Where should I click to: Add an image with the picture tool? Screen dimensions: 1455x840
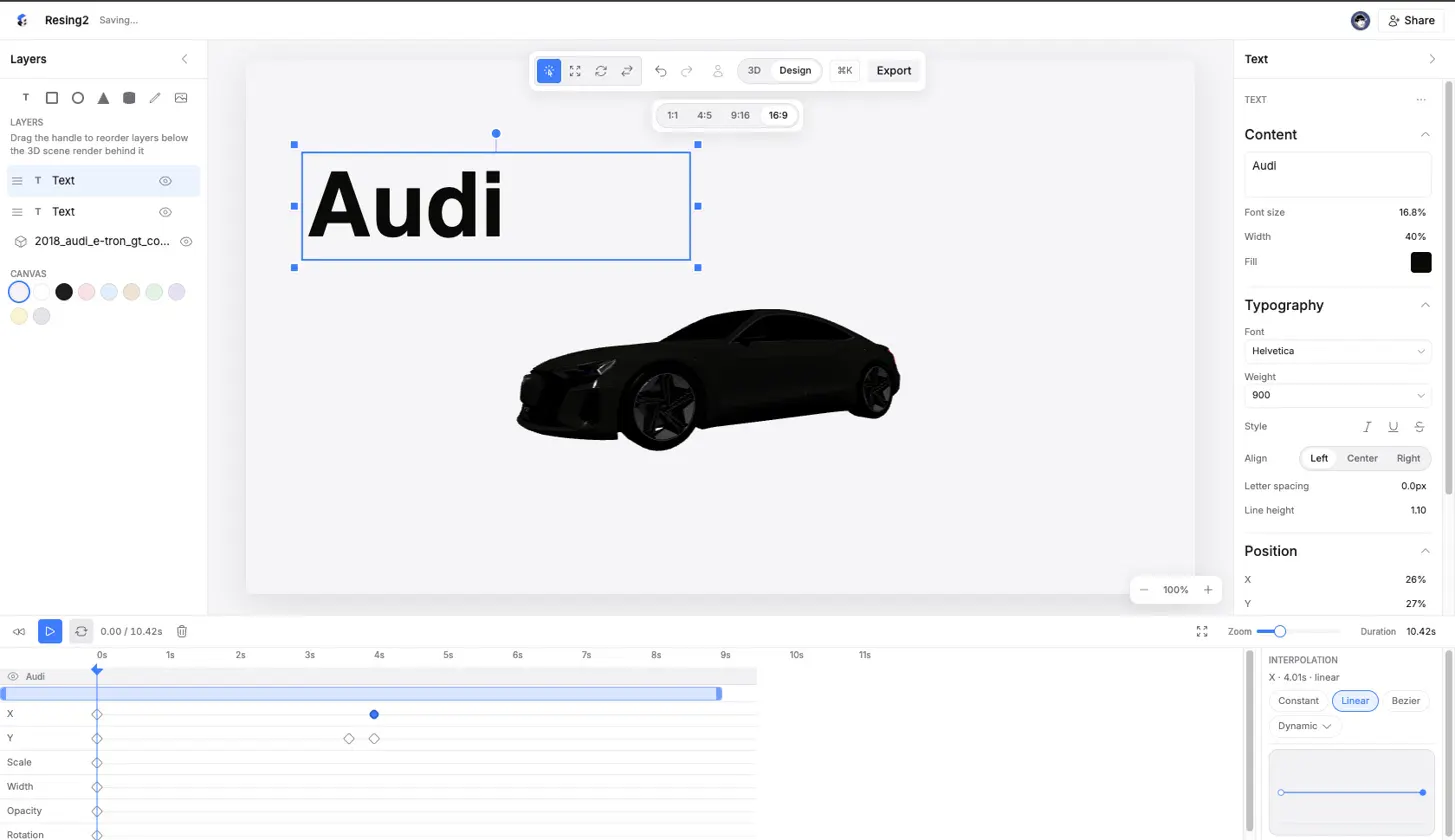(181, 98)
